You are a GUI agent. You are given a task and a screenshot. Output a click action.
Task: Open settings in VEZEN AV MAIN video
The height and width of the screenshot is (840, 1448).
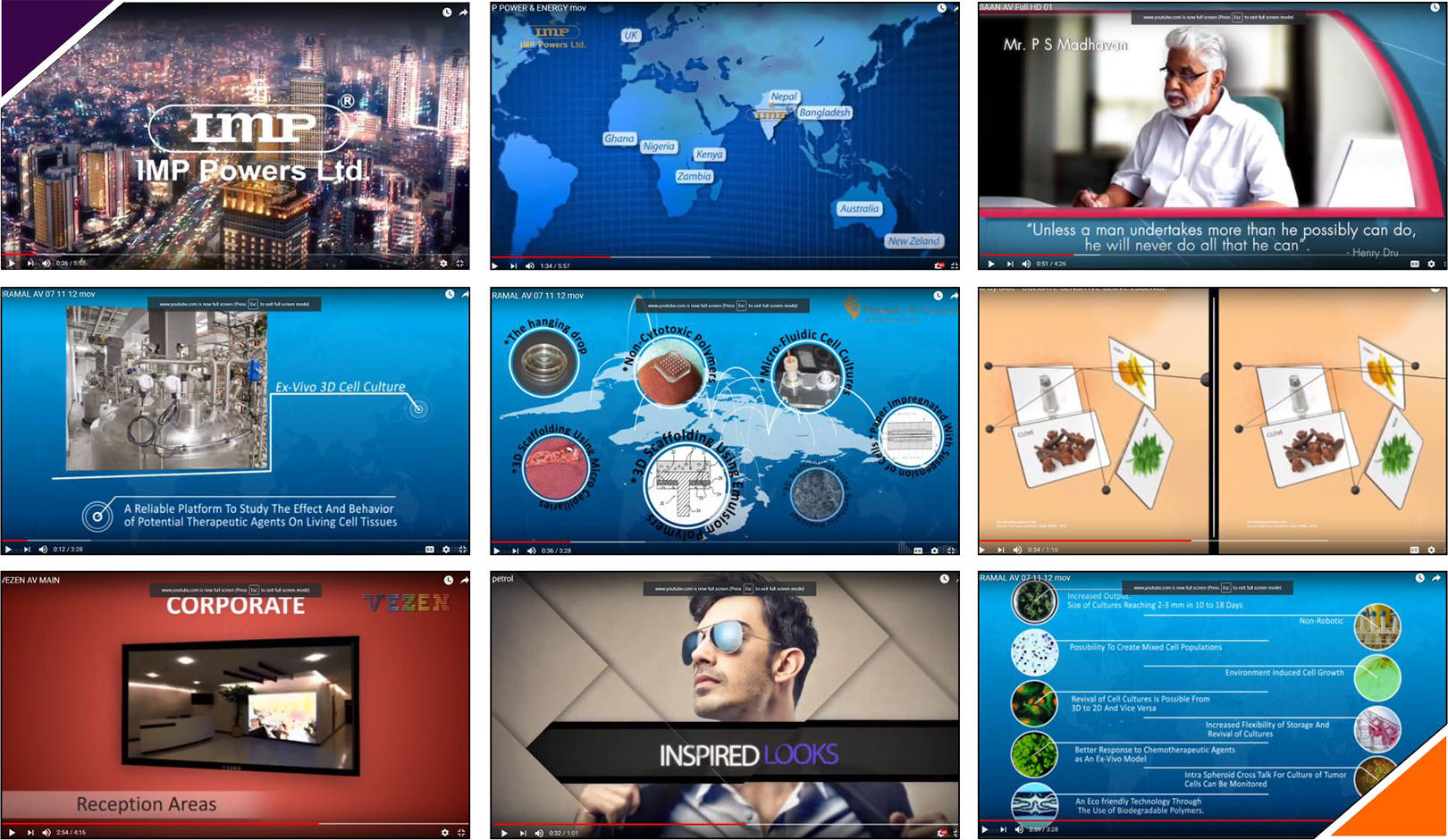coord(444,832)
